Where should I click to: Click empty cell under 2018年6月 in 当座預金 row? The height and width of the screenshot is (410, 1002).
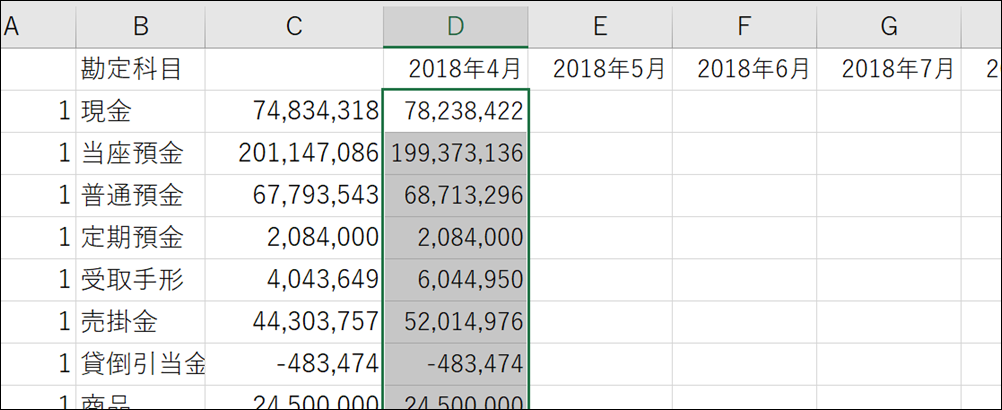coord(744,153)
